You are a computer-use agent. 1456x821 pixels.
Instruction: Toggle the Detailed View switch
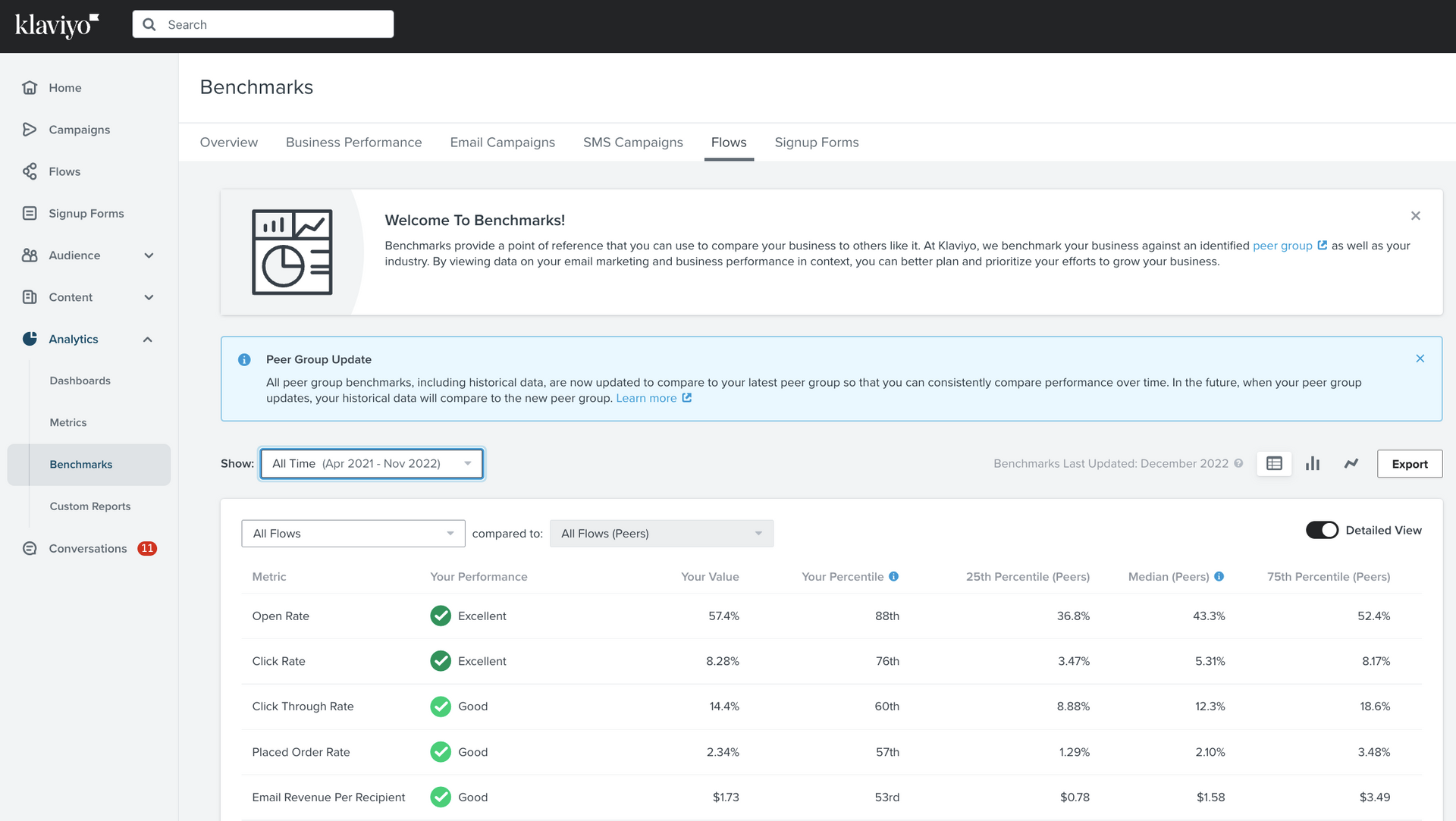tap(1322, 530)
